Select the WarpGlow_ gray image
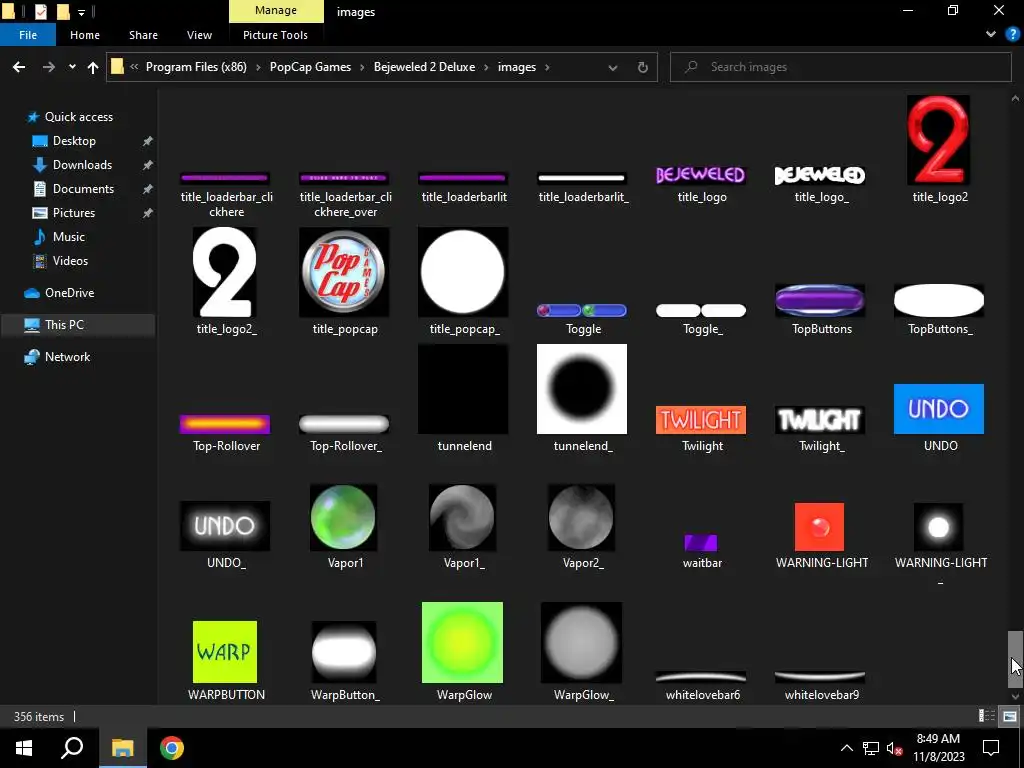This screenshot has height=768, width=1024. [x=582, y=643]
